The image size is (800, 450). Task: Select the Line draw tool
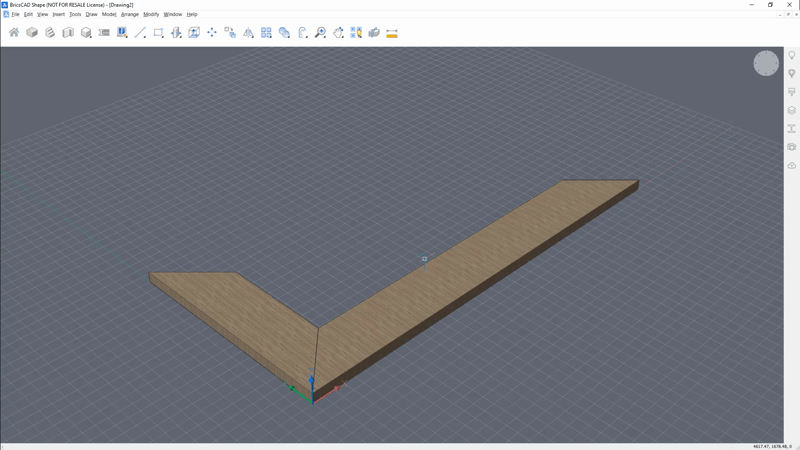coord(140,33)
